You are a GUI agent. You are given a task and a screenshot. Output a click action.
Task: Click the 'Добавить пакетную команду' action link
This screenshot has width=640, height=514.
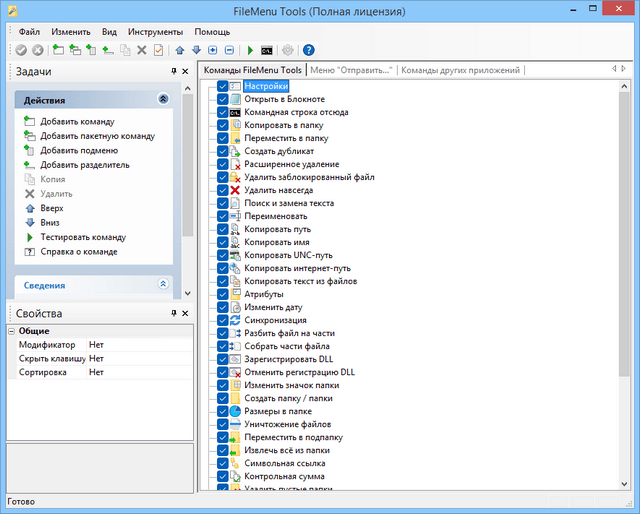point(97,136)
